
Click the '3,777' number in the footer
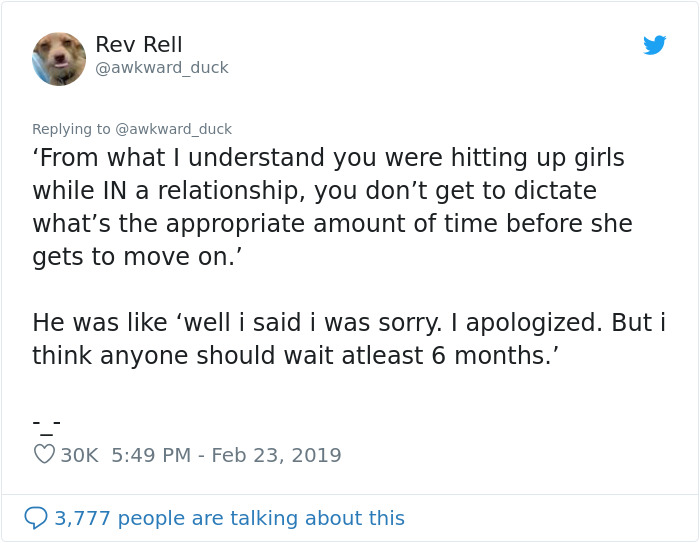(x=81, y=518)
